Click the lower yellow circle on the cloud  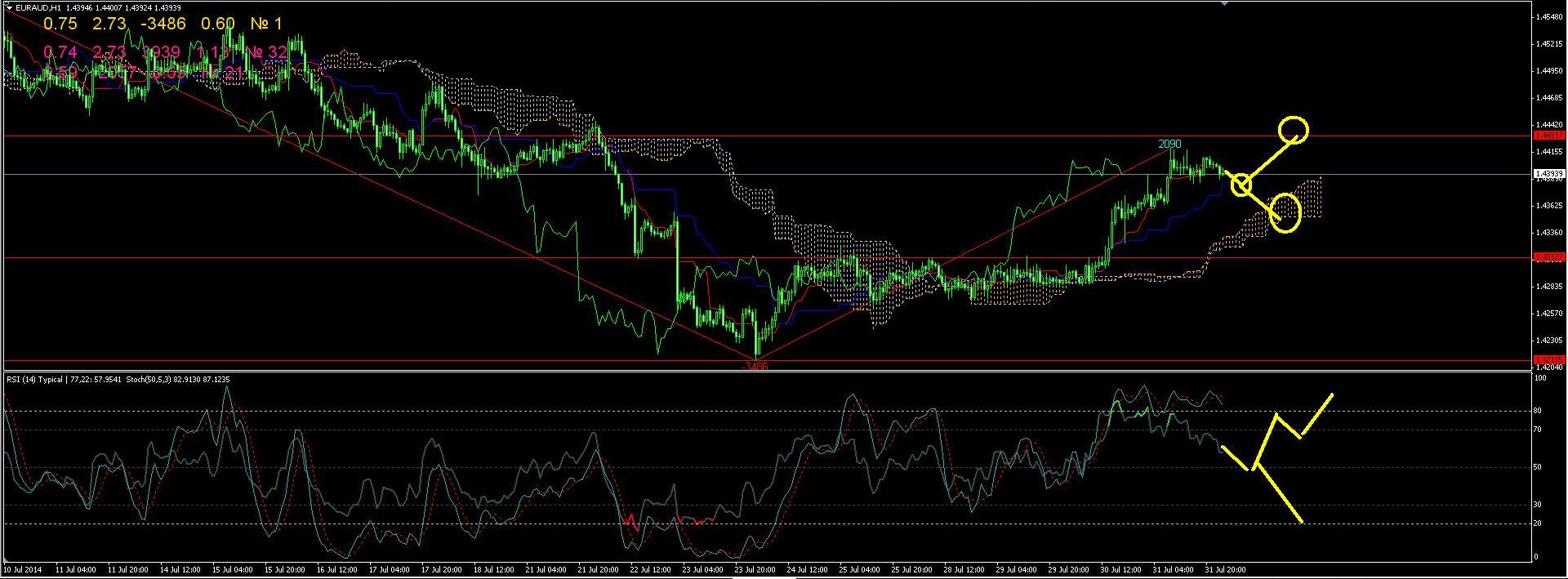[x=1285, y=213]
